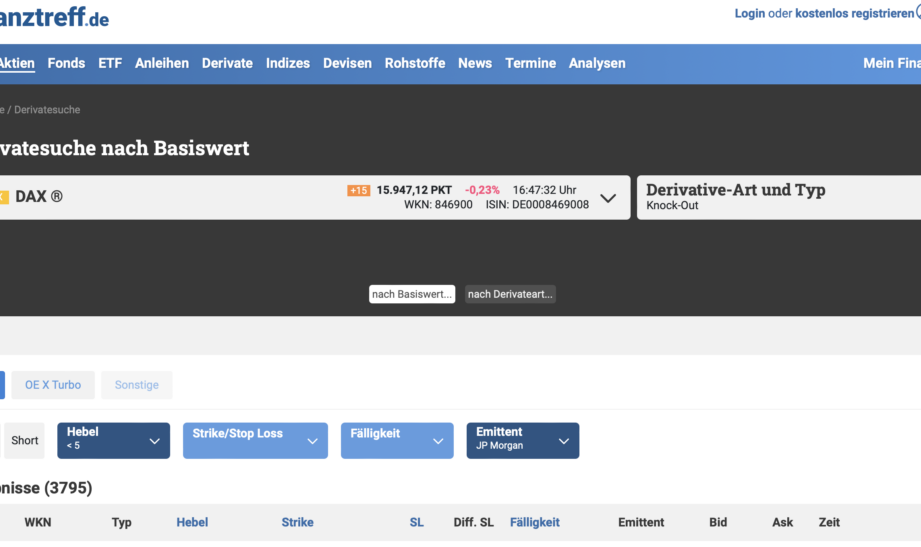921x547 pixels.
Task: Expand the DAX underlying chevron
Action: point(607,198)
